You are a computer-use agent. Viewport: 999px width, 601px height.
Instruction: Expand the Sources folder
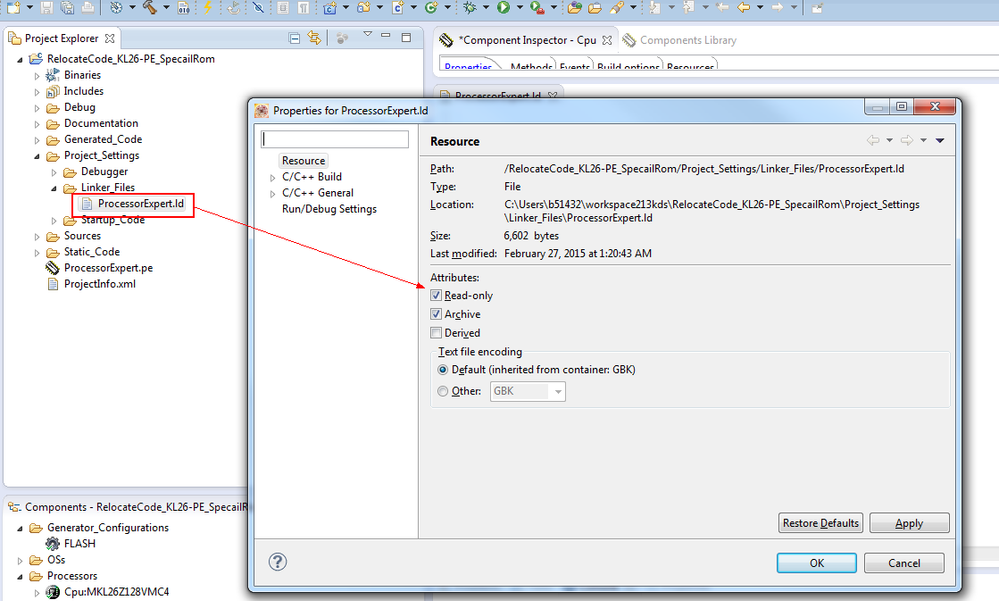(37, 236)
